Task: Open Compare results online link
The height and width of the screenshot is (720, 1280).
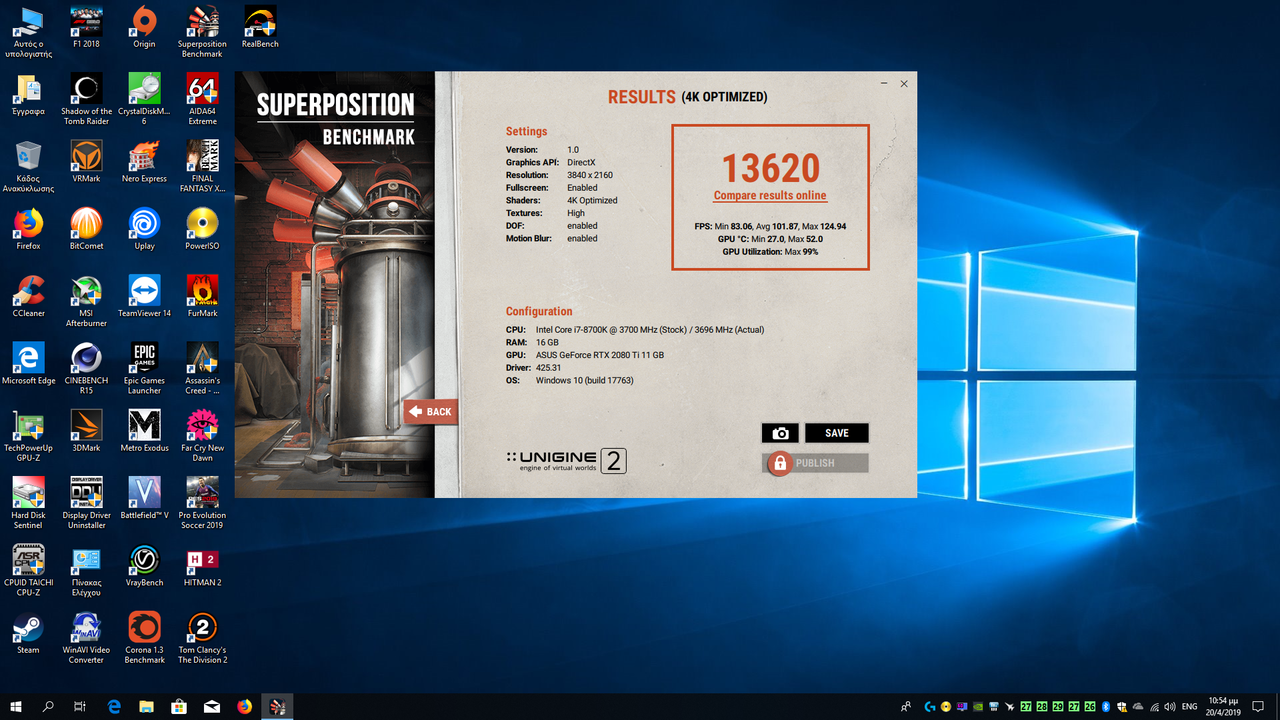Action: point(770,195)
